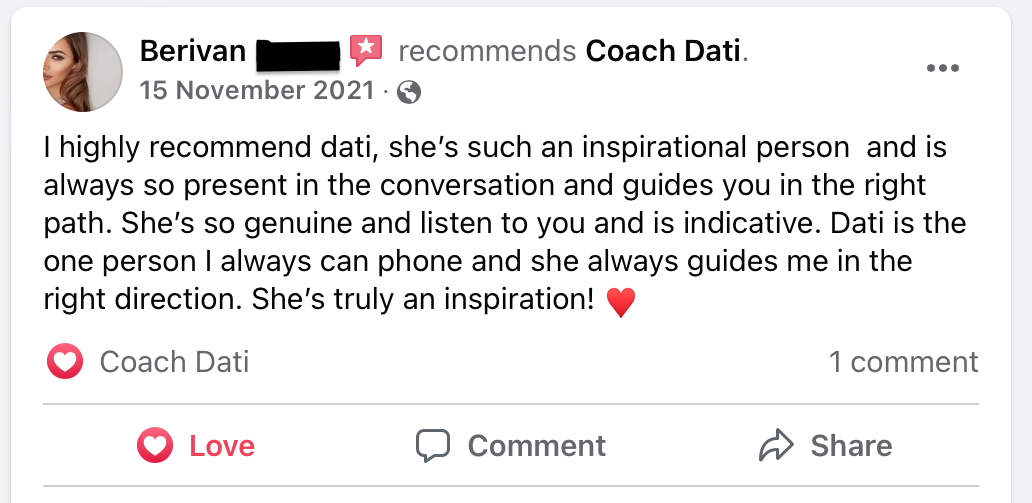1032x503 pixels.
Task: Click the red heart emoji in post text
Action: [x=621, y=301]
